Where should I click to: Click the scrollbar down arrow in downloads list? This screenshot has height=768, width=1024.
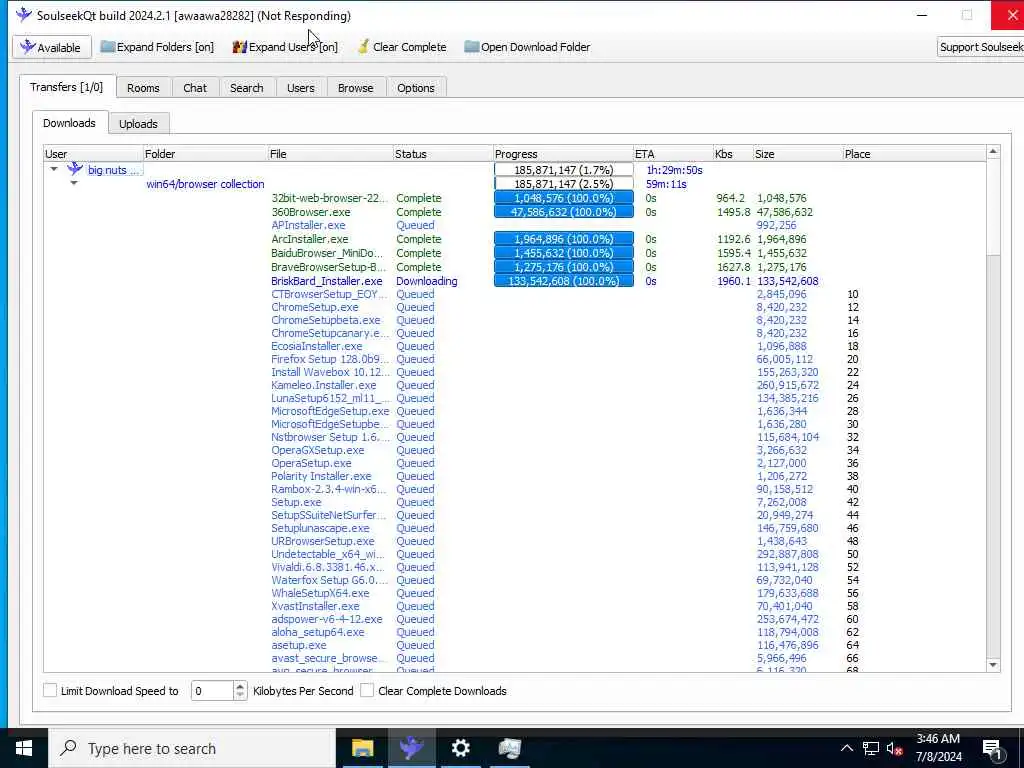coord(993,665)
